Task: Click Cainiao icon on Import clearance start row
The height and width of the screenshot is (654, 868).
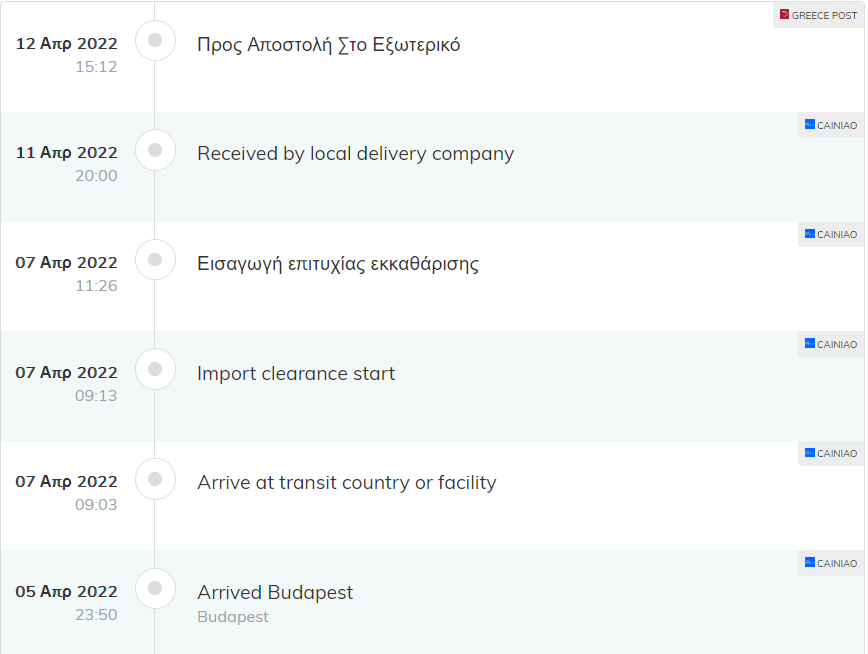Action: [809, 343]
